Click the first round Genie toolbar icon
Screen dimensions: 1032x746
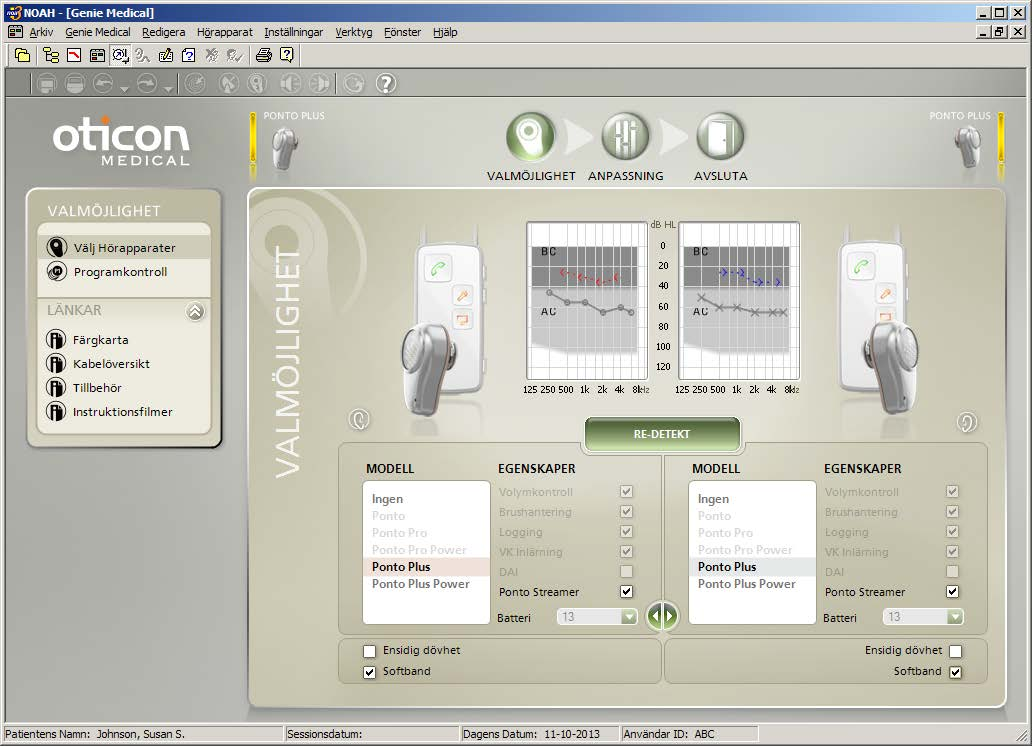pyautogui.click(x=46, y=84)
